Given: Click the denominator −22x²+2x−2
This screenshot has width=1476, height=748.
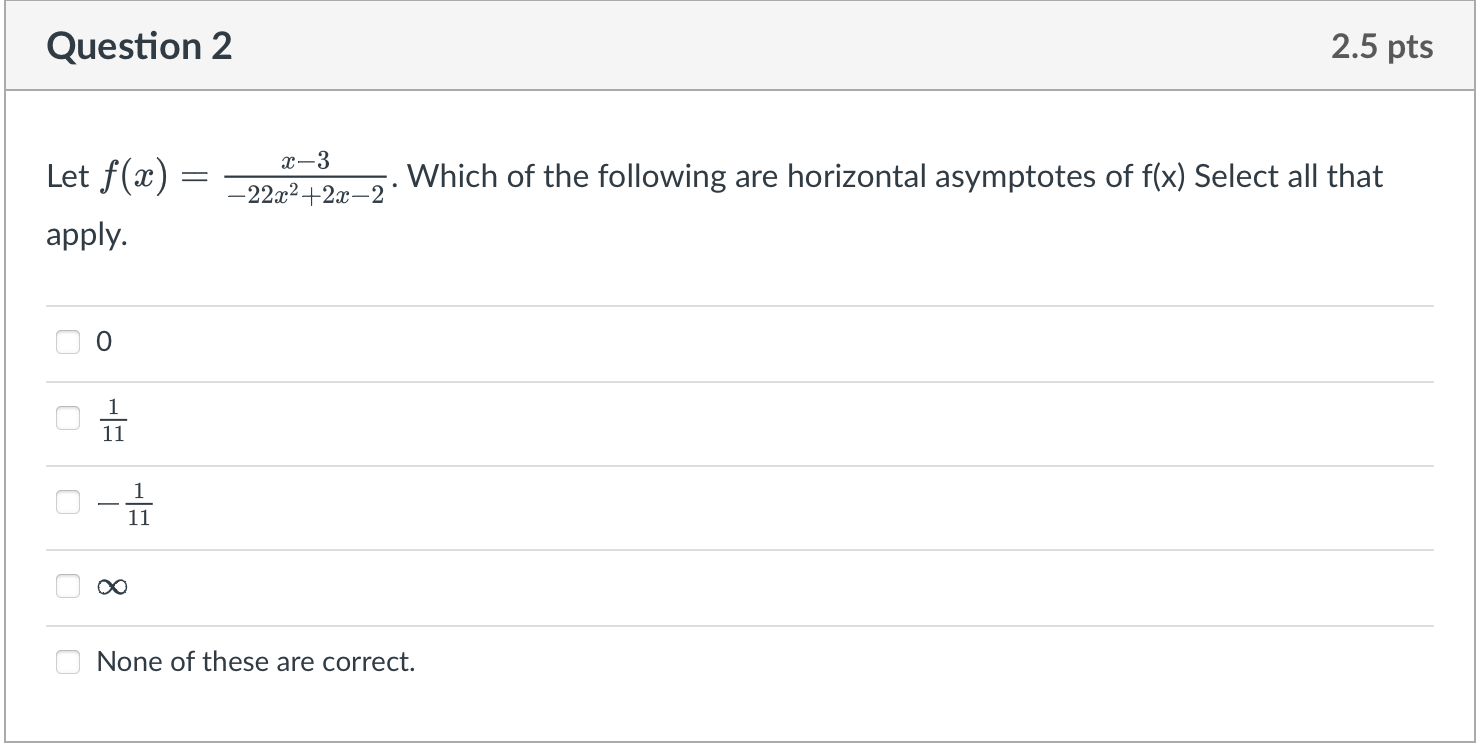Looking at the screenshot, I should click(306, 194).
